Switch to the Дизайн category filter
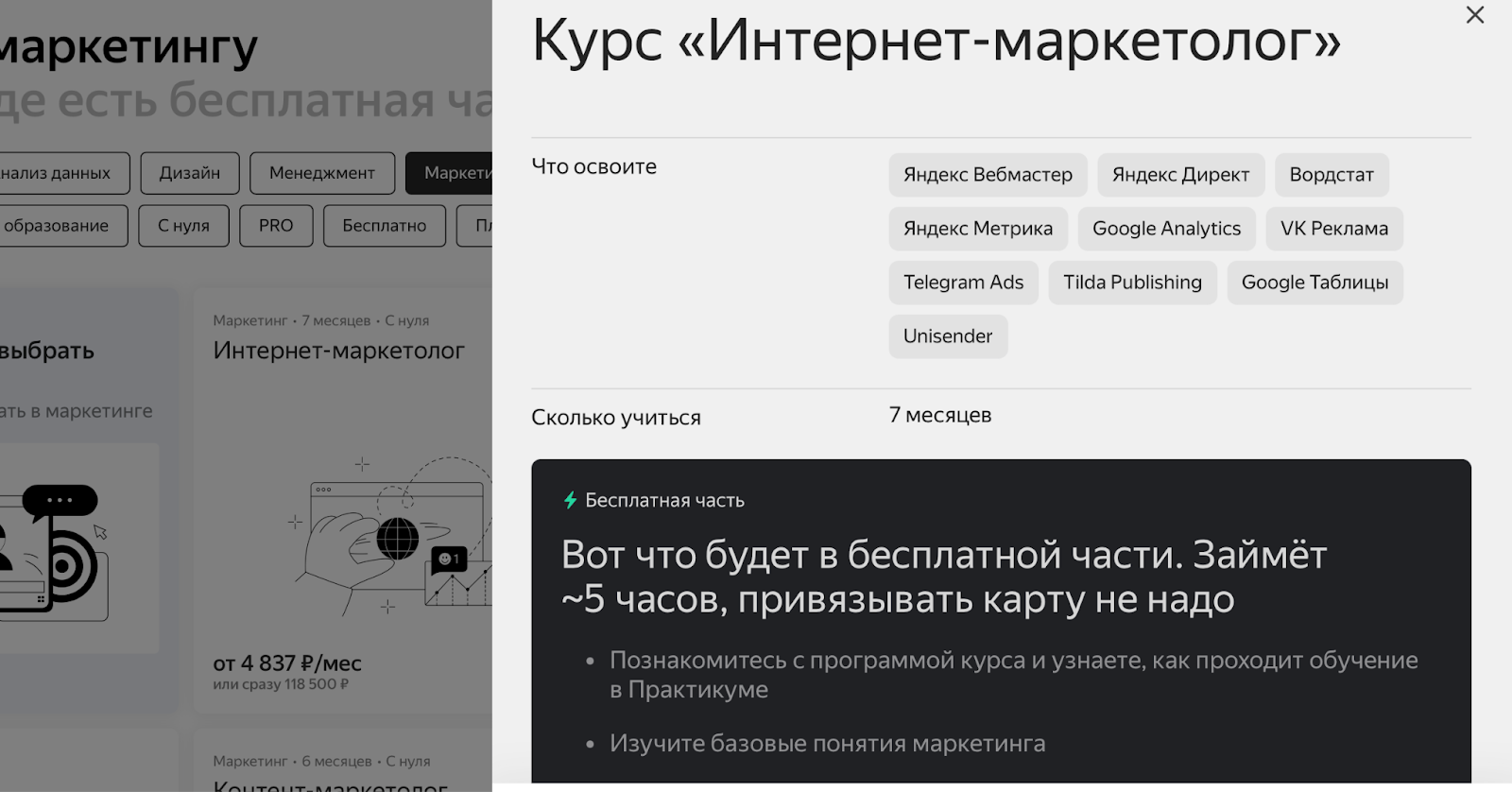 click(x=189, y=173)
